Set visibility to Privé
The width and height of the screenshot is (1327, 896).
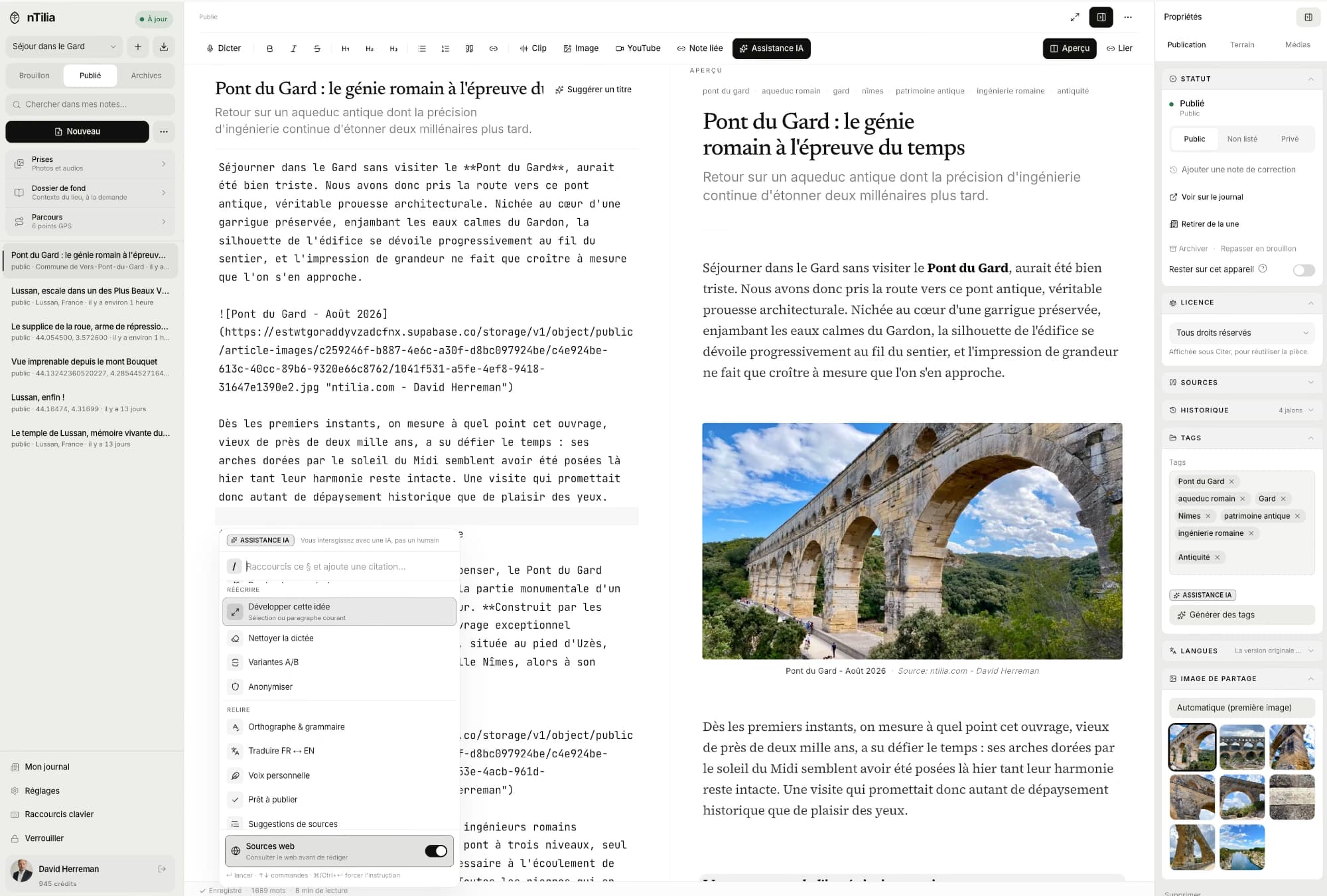1290,139
